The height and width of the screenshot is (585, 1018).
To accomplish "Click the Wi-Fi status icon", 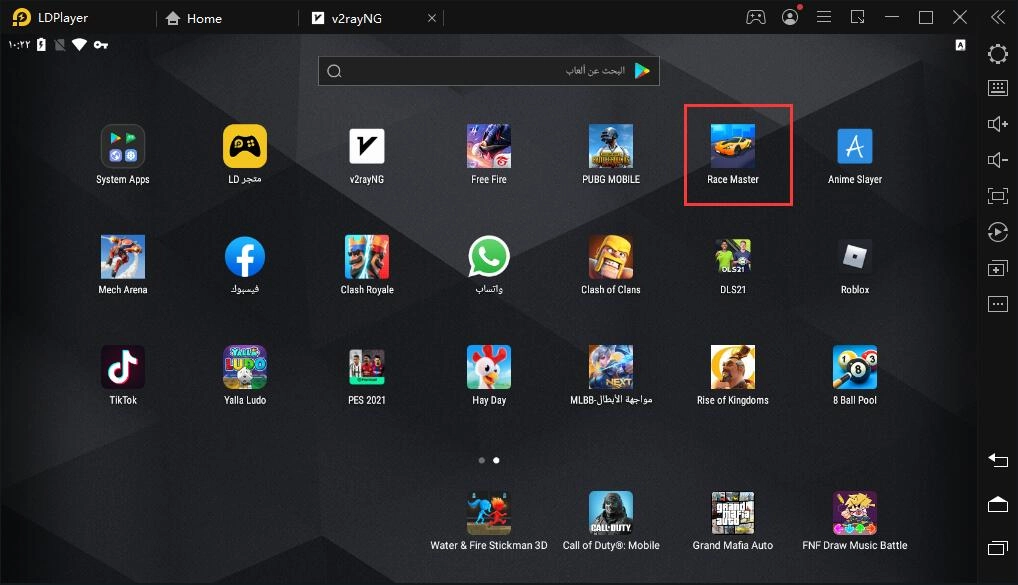I will (79, 45).
